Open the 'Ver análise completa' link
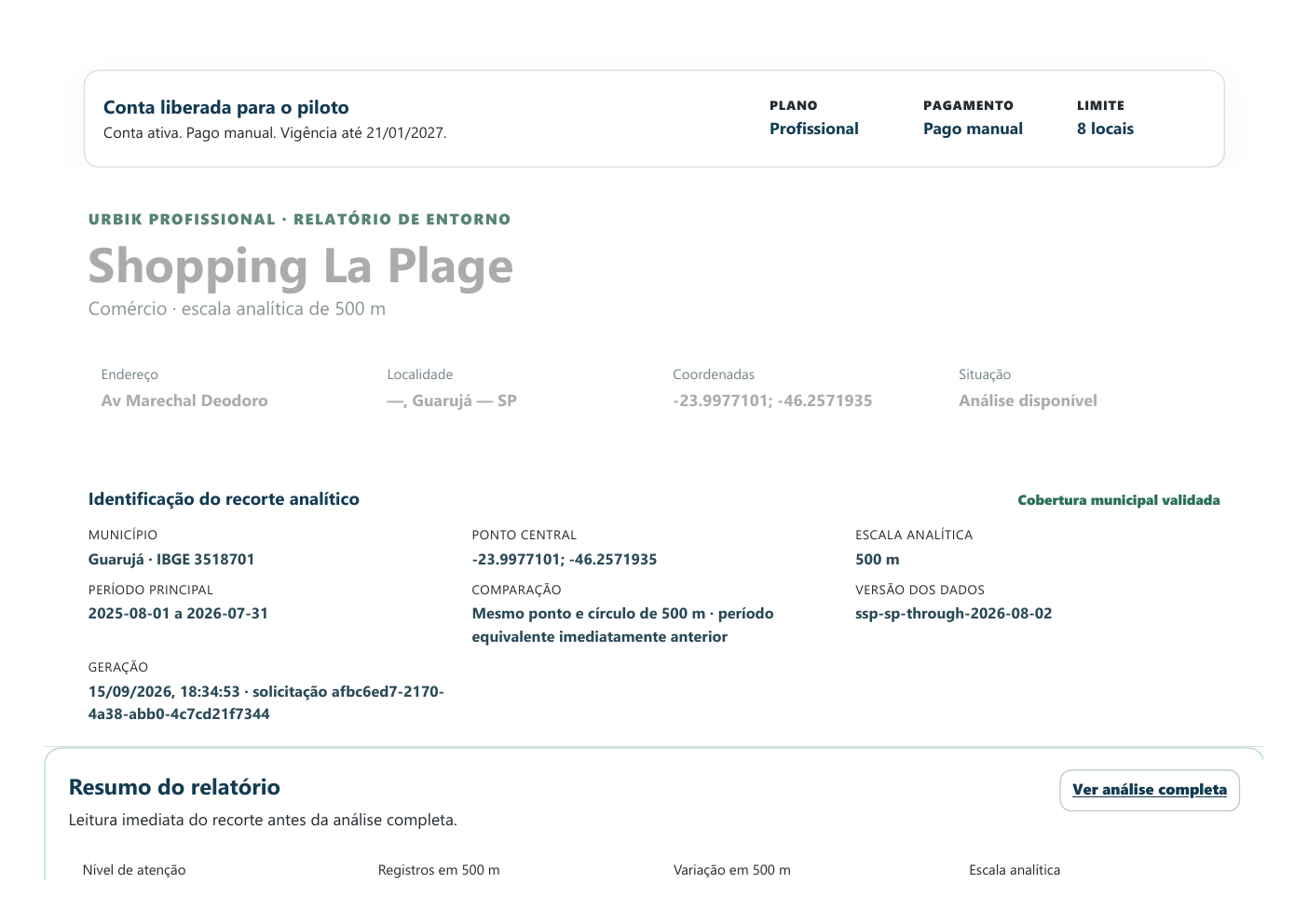This screenshot has width=1308, height=924. 1150,790
